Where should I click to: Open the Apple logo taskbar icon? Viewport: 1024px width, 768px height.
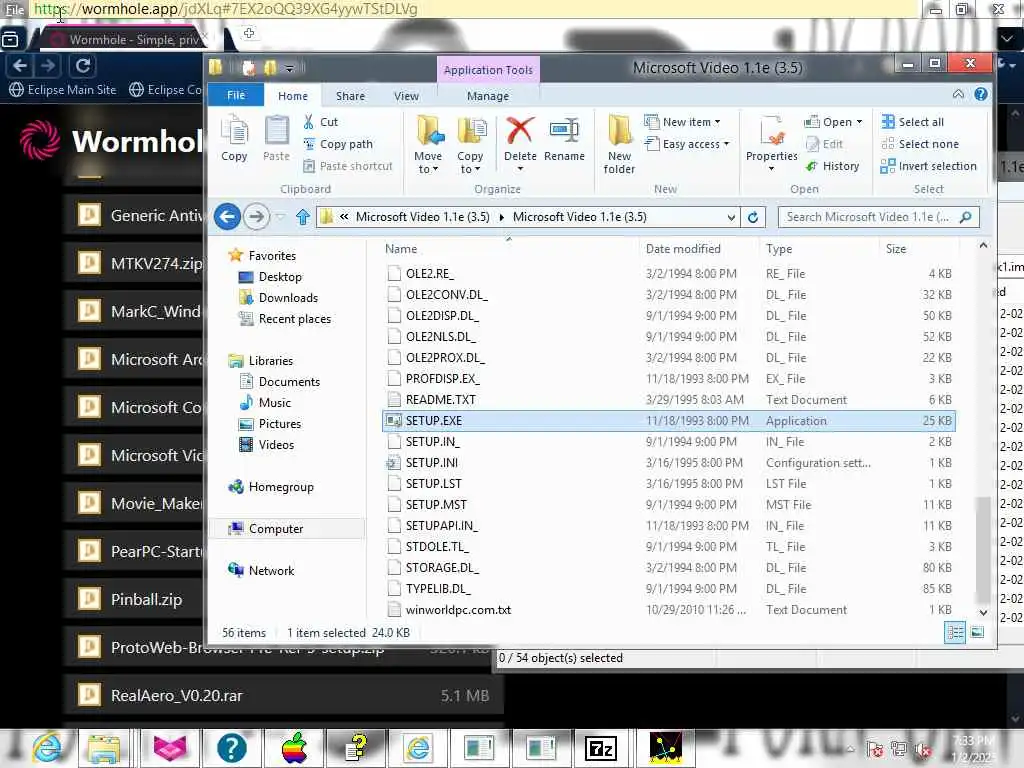pos(295,748)
